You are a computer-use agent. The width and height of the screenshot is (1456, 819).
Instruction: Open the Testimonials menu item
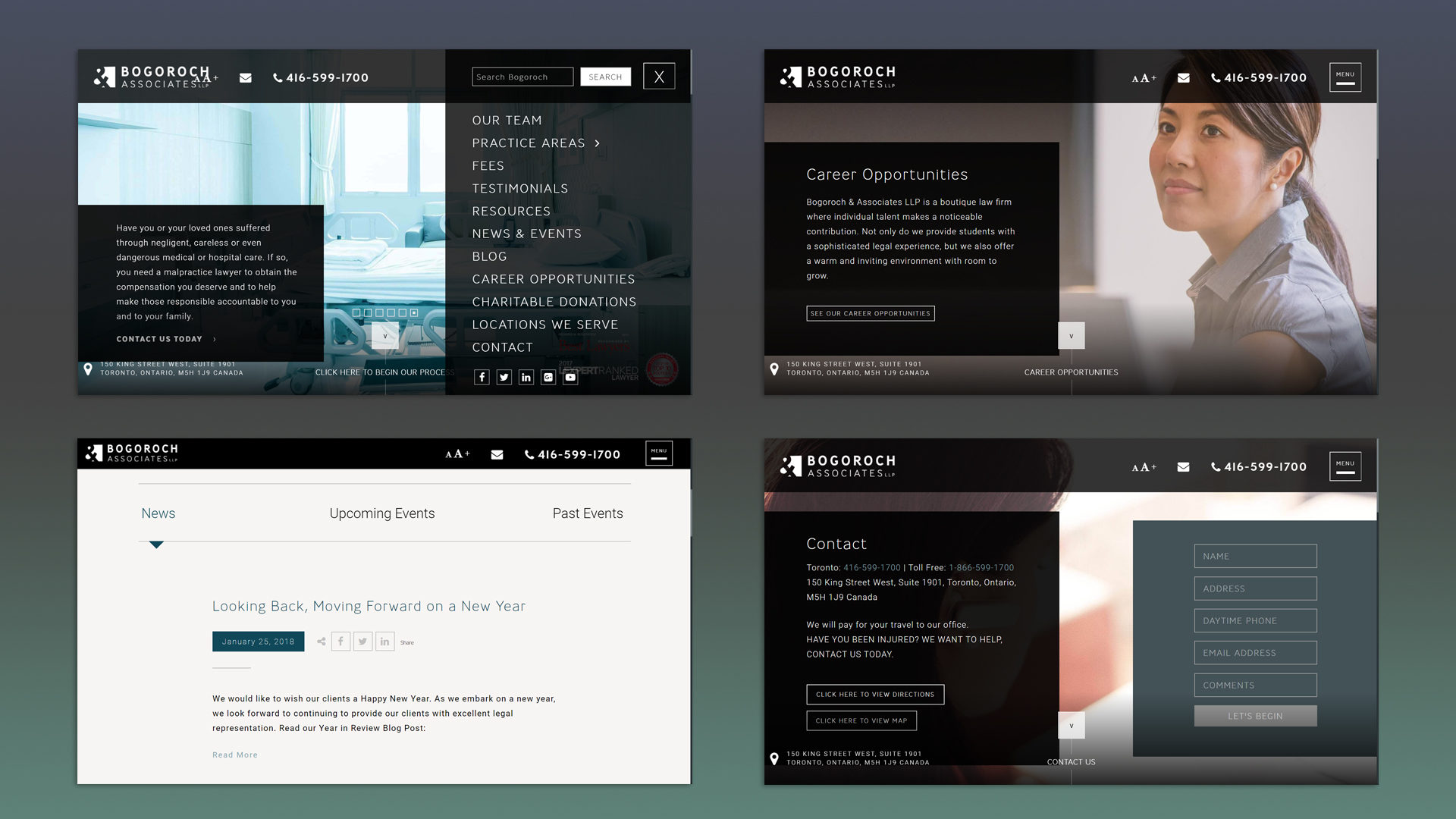519,188
